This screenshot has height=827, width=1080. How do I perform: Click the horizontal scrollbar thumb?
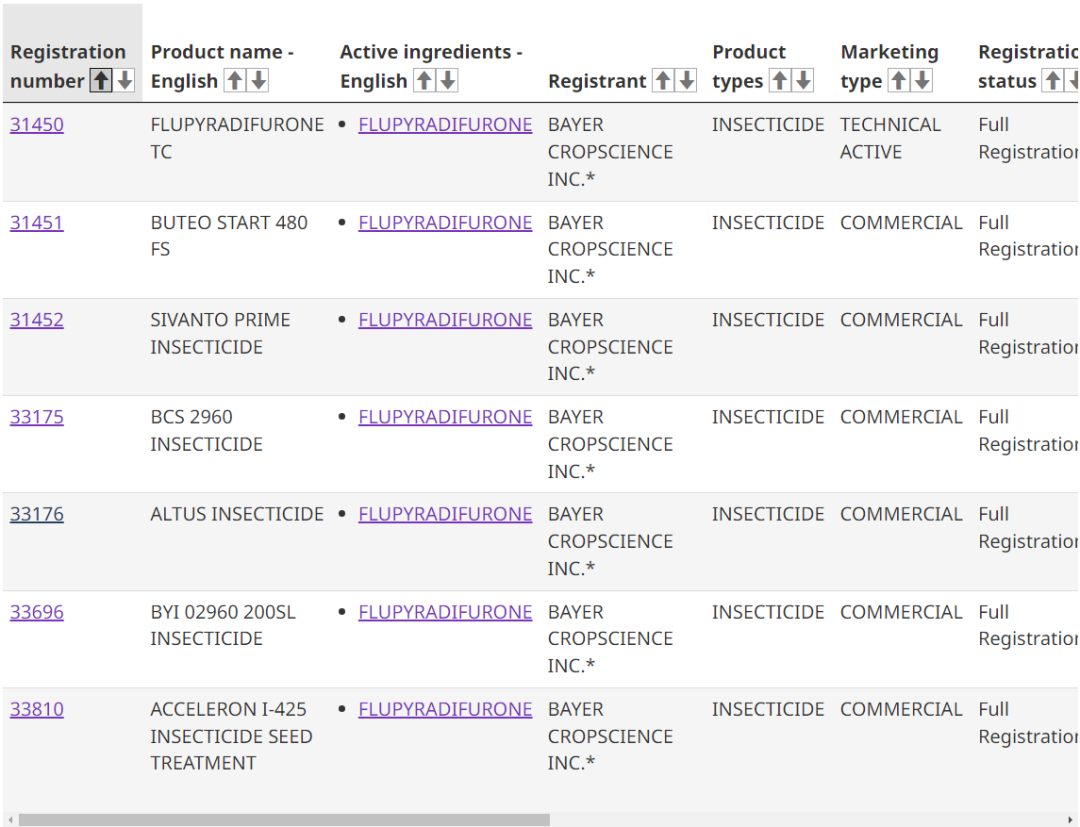click(x=284, y=819)
